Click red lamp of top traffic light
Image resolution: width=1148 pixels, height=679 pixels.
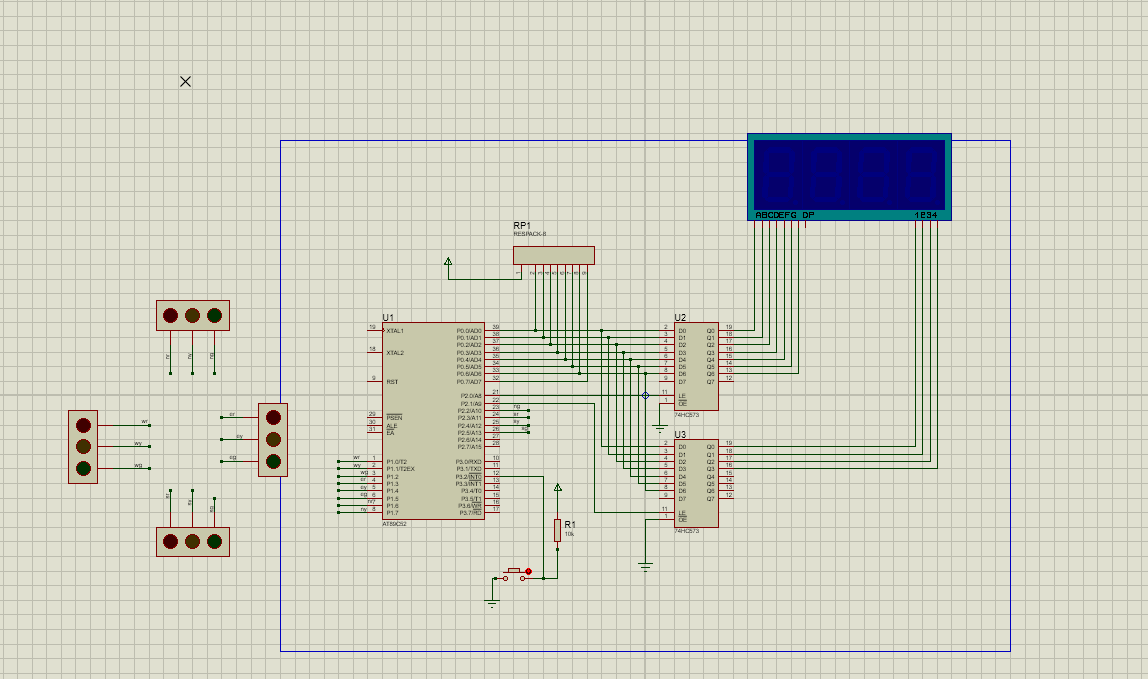click(x=170, y=315)
